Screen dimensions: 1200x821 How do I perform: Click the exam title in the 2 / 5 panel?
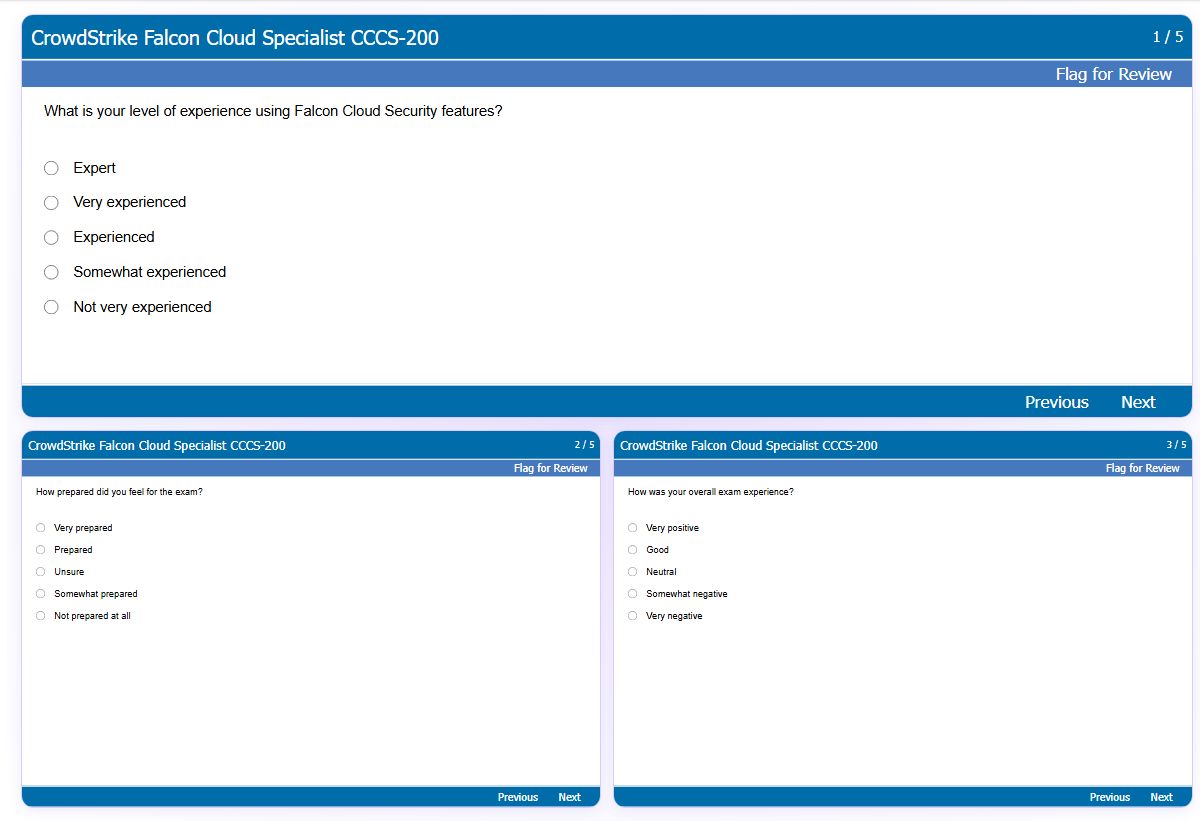[x=157, y=446]
